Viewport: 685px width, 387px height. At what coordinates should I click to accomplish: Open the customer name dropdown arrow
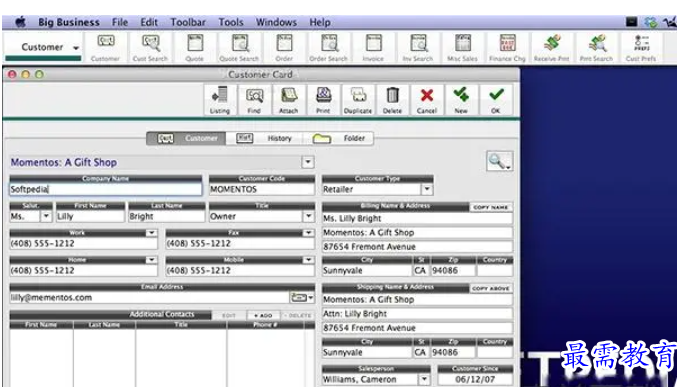pyautogui.click(x=308, y=162)
